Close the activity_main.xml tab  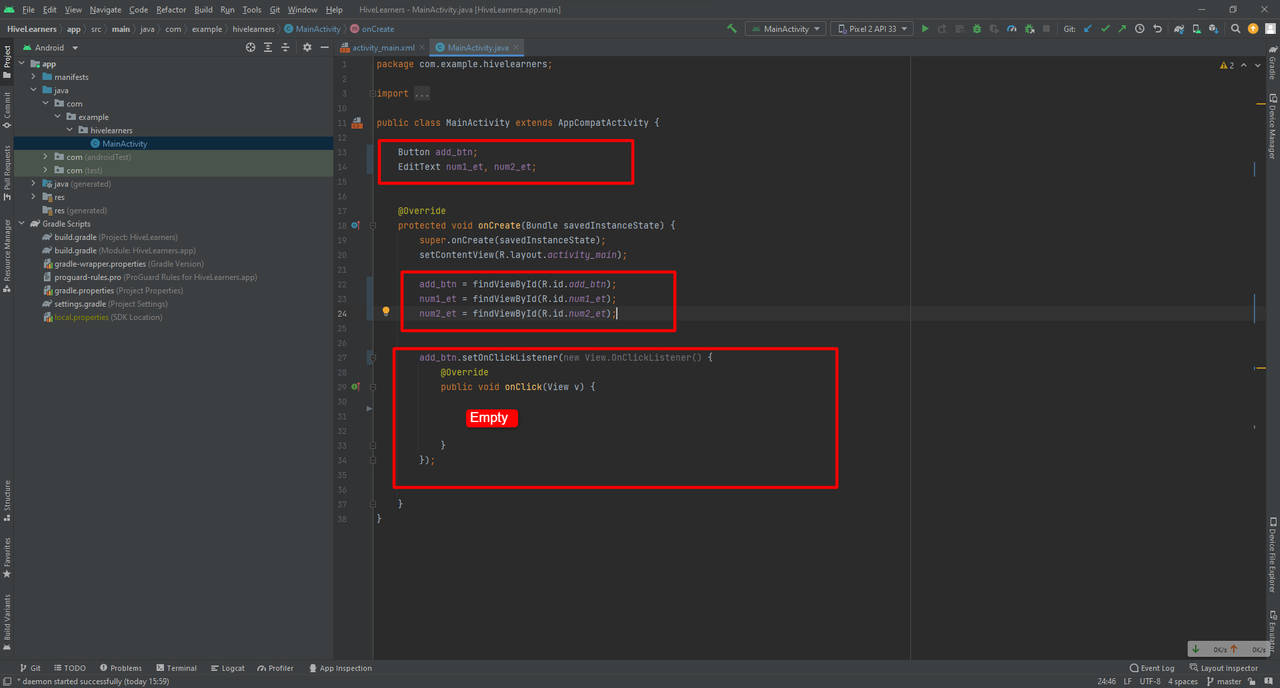click(x=422, y=48)
